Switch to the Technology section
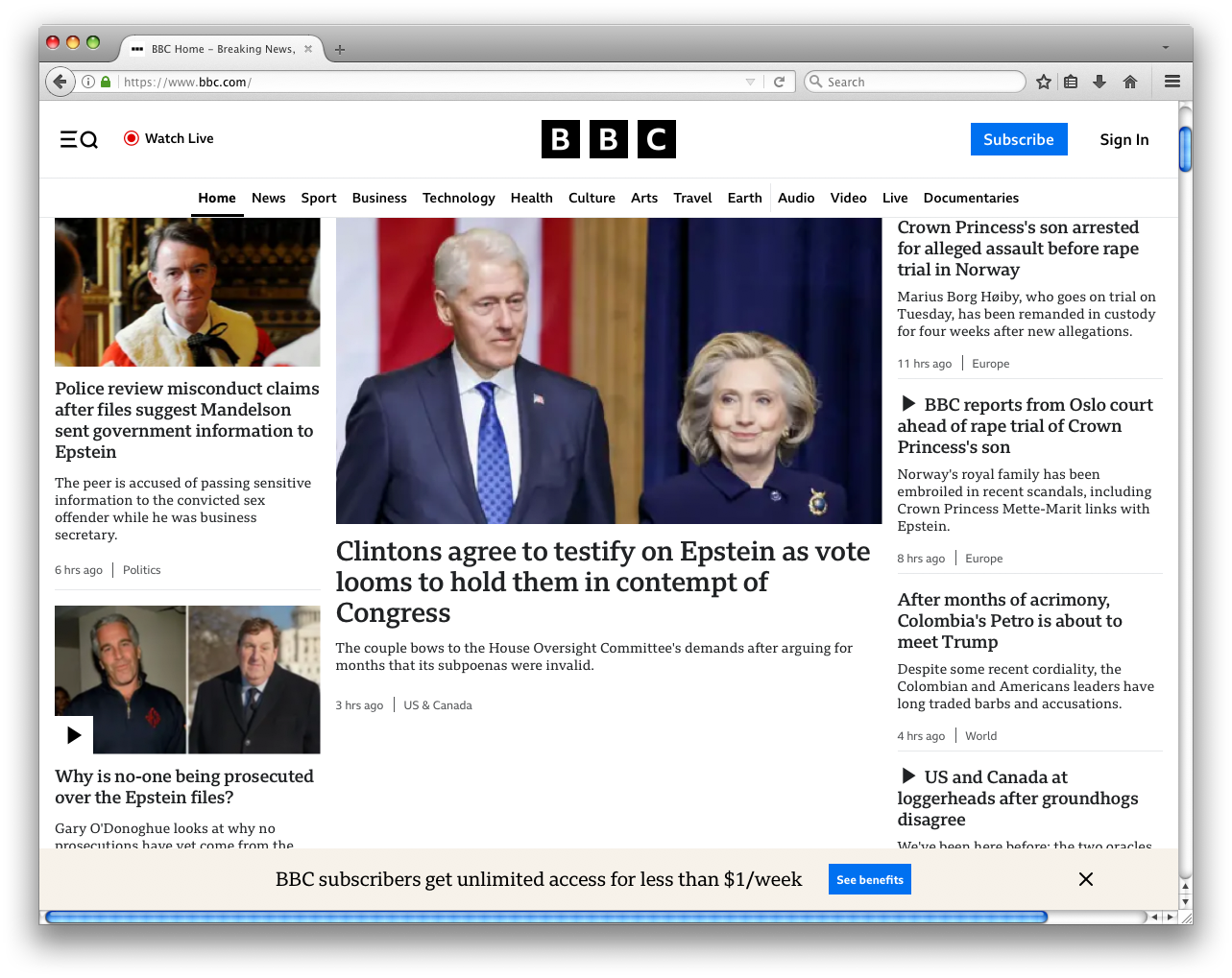The height and width of the screenshot is (978, 1232). click(x=459, y=198)
